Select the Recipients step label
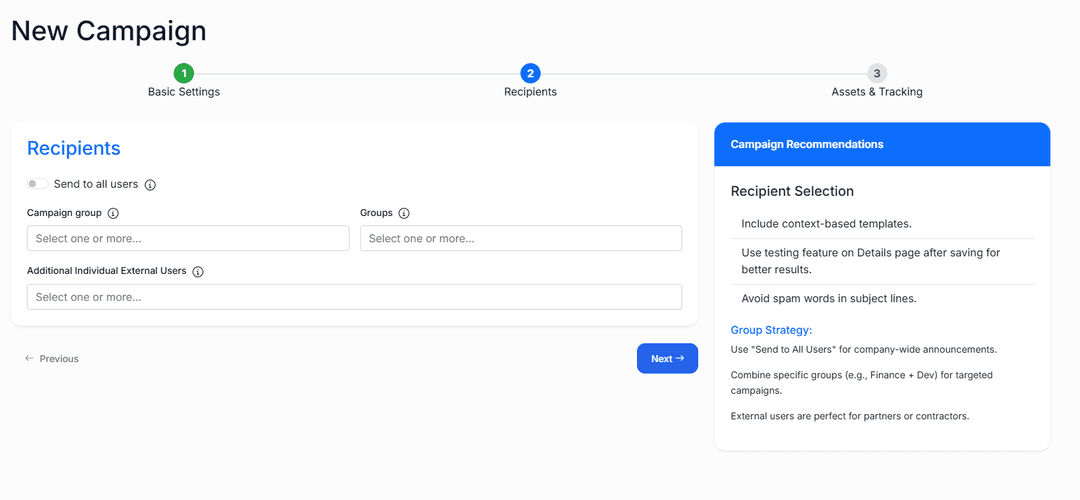Viewport: 1080px width, 500px height. click(x=530, y=92)
